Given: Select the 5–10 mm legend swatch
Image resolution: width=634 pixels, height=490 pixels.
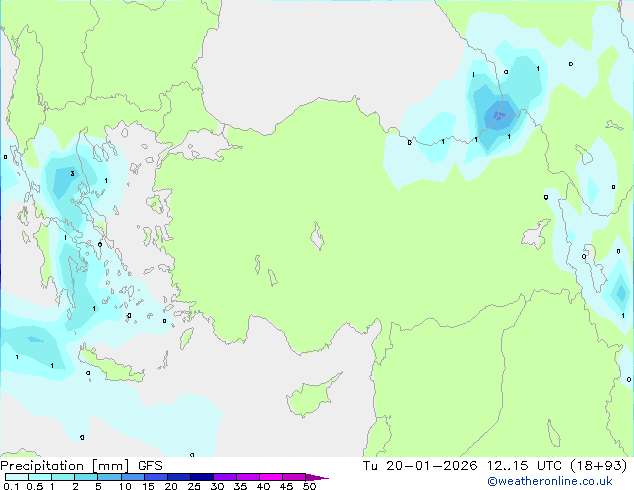Looking at the screenshot, I should click(x=109, y=477).
